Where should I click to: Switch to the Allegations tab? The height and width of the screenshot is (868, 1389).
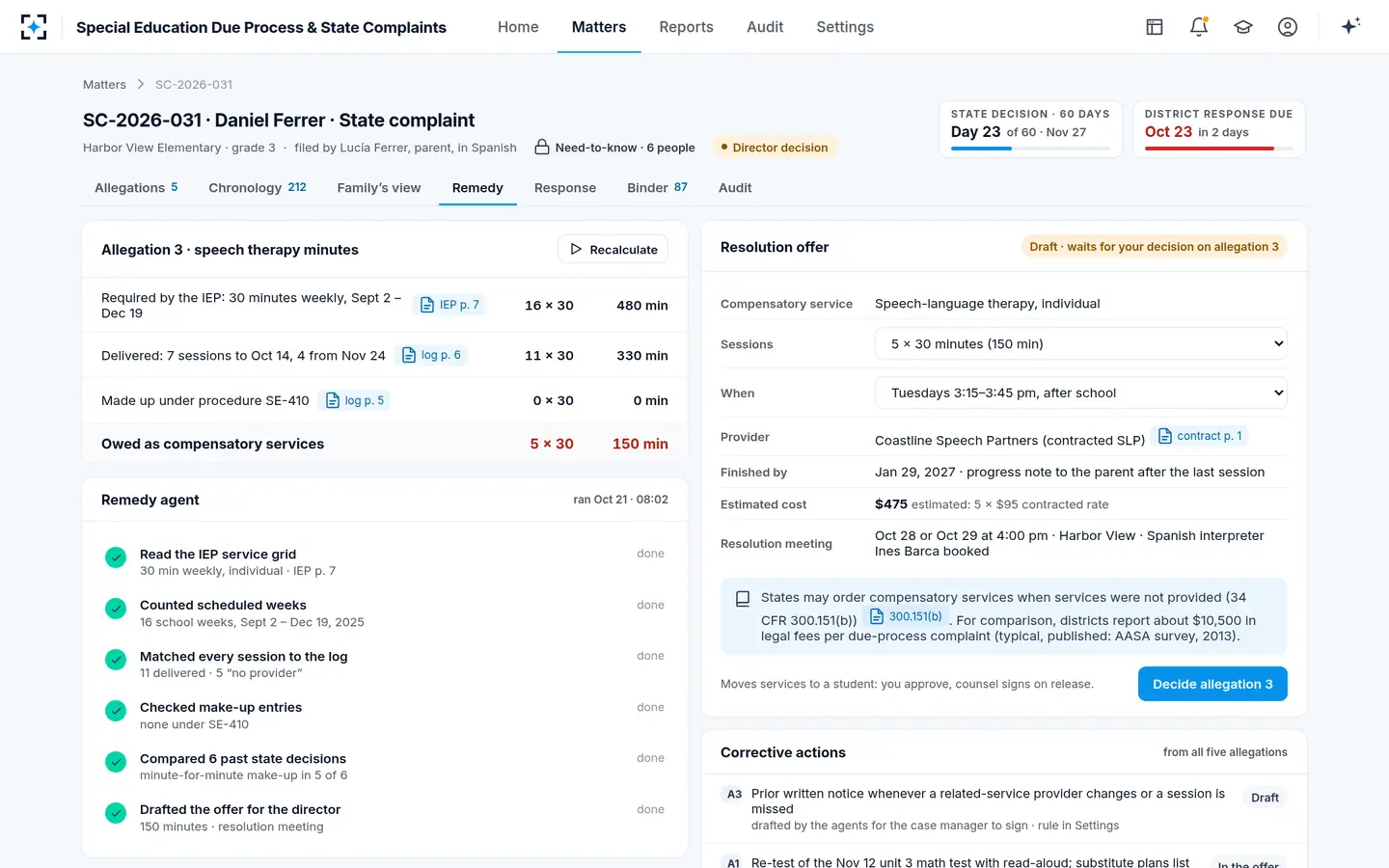pos(136,188)
